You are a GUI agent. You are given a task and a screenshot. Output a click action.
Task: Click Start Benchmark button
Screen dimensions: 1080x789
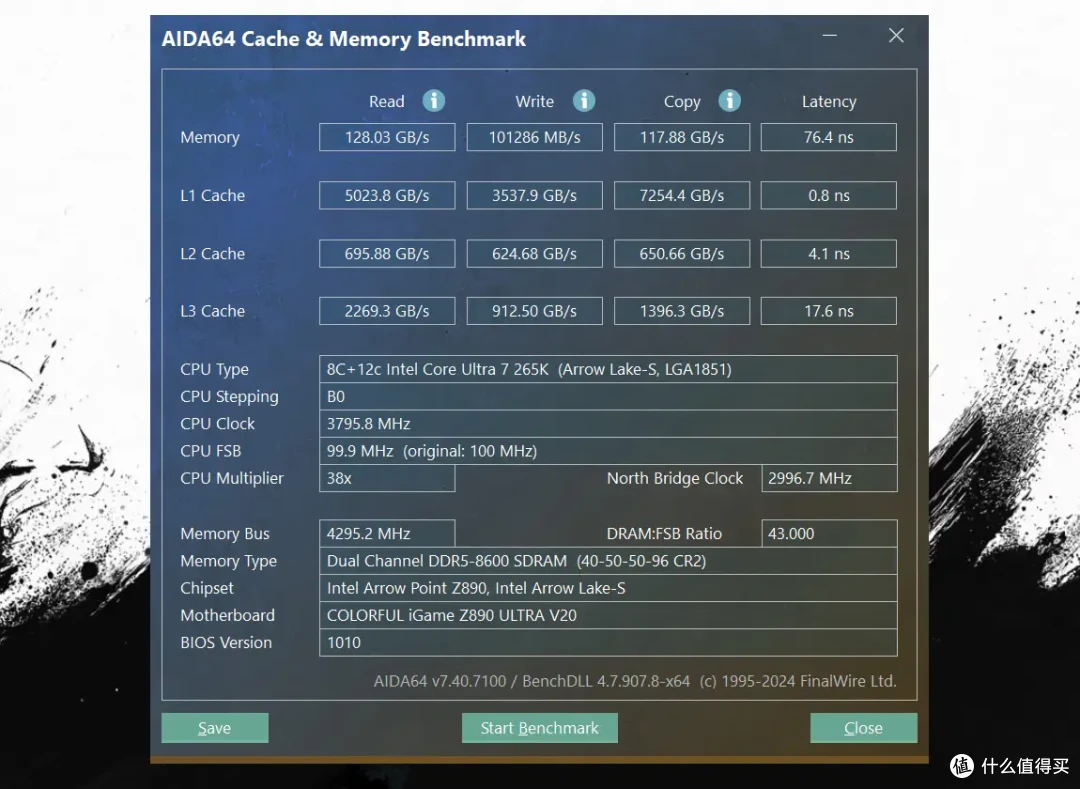tap(539, 728)
